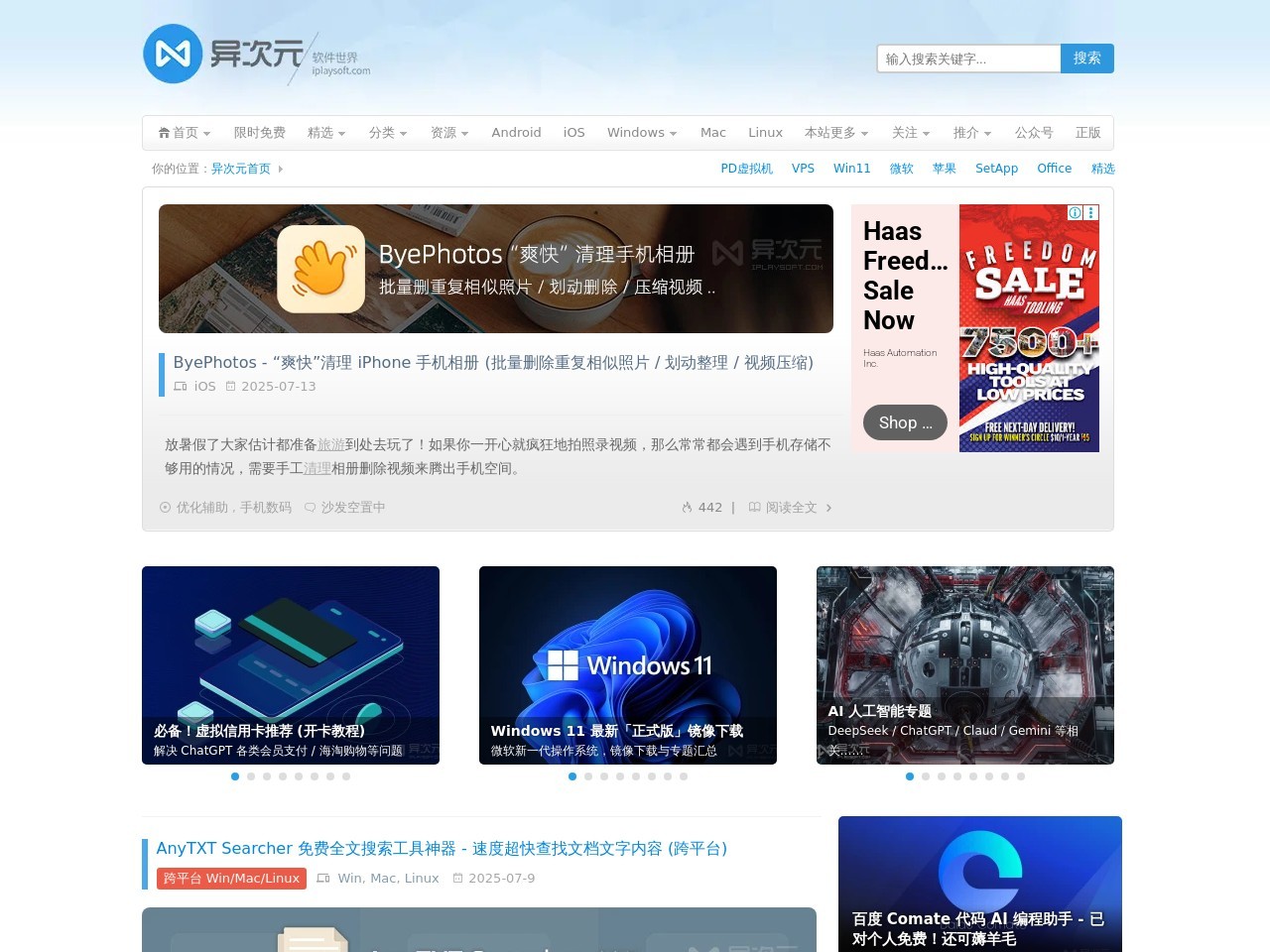Click the close icon on the ad banner
This screenshot has height=952, width=1270.
[x=1090, y=212]
